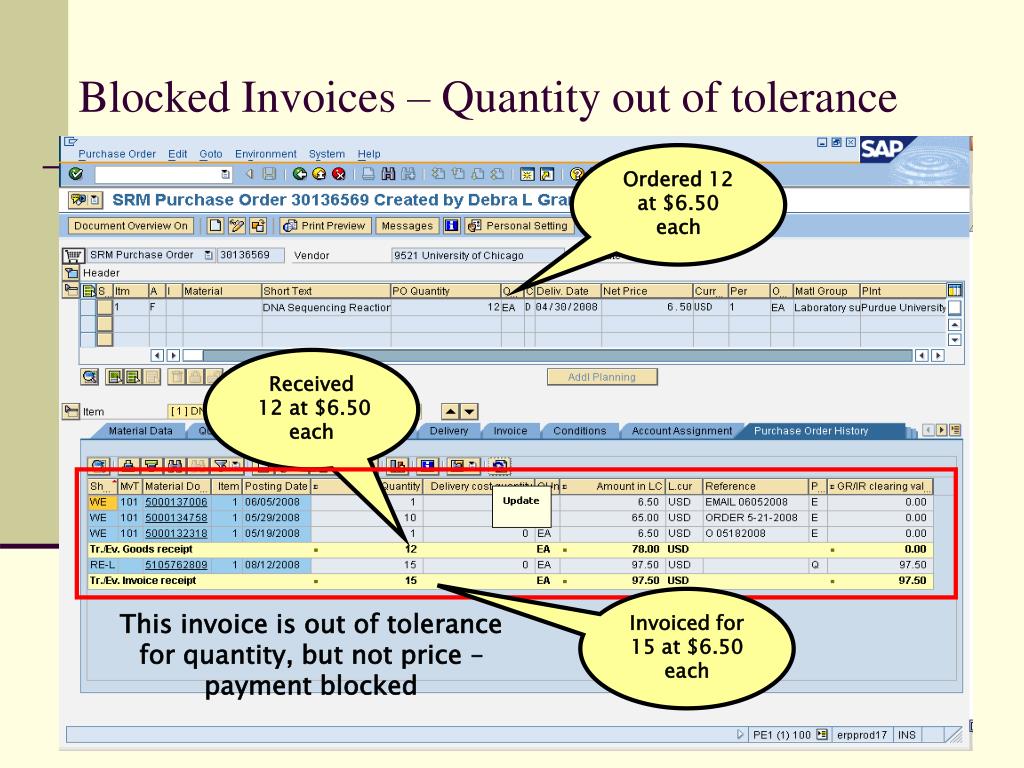Click the Create New Session icon

pyautogui.click(x=527, y=174)
